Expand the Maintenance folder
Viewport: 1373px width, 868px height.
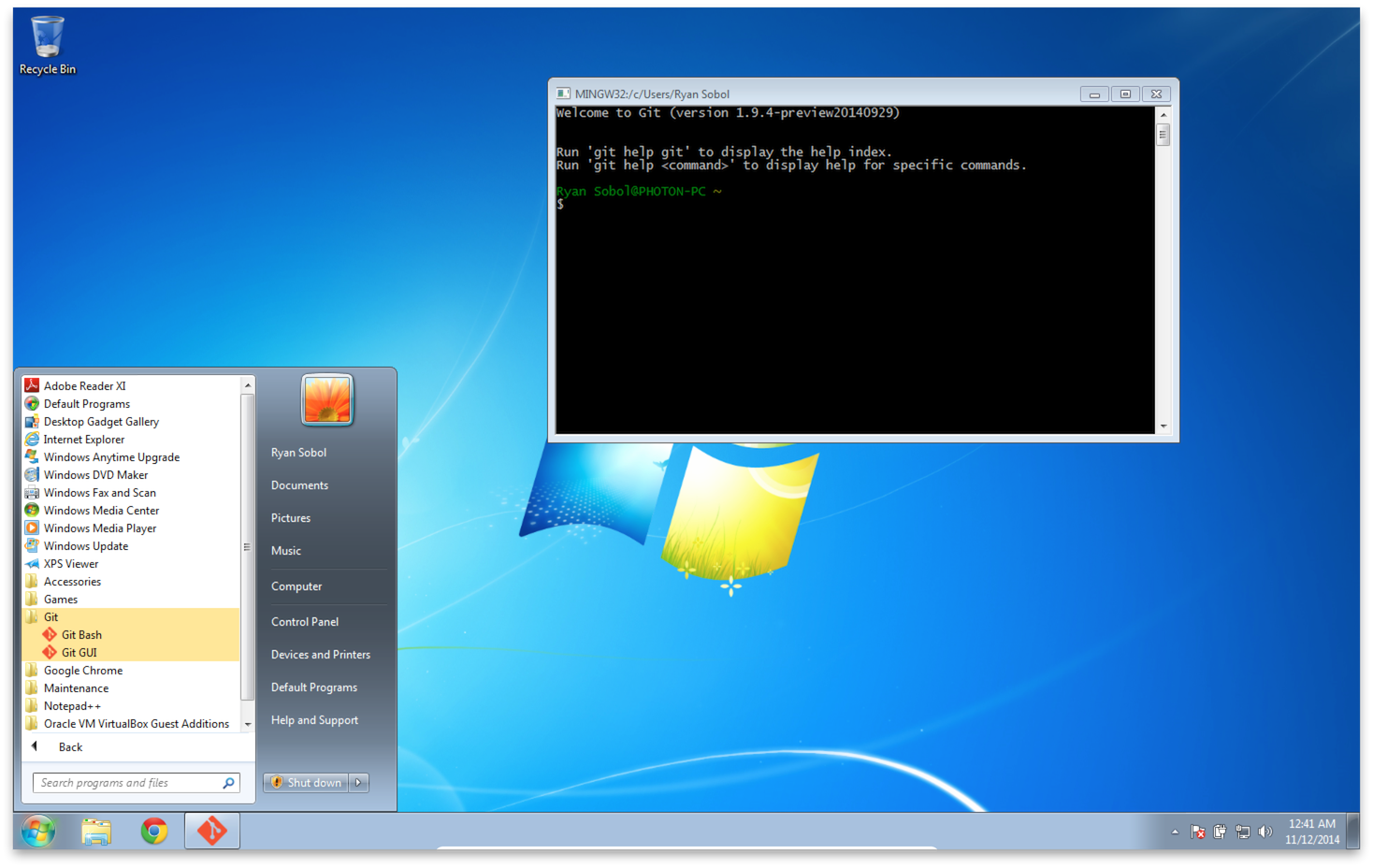(130, 688)
